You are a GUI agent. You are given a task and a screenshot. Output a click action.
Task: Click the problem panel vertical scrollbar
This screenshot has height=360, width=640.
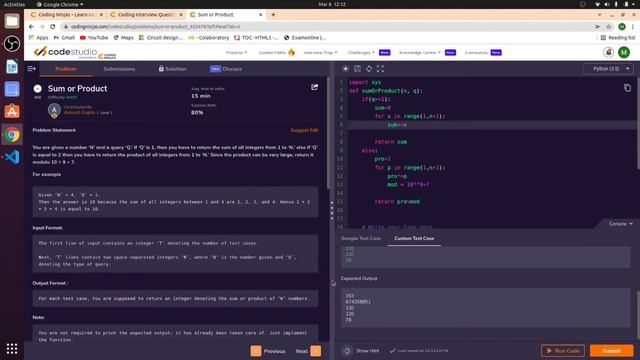click(x=328, y=133)
